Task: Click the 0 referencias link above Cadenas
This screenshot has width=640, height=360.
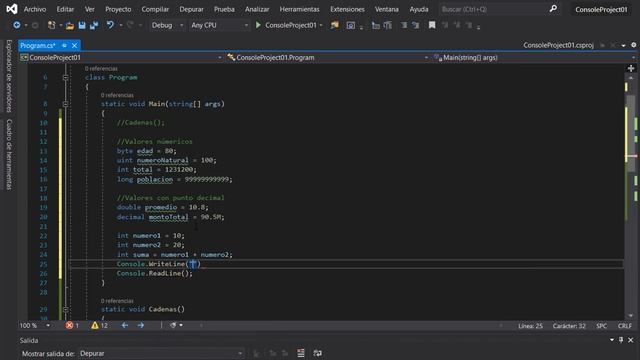Action: click(x=117, y=301)
